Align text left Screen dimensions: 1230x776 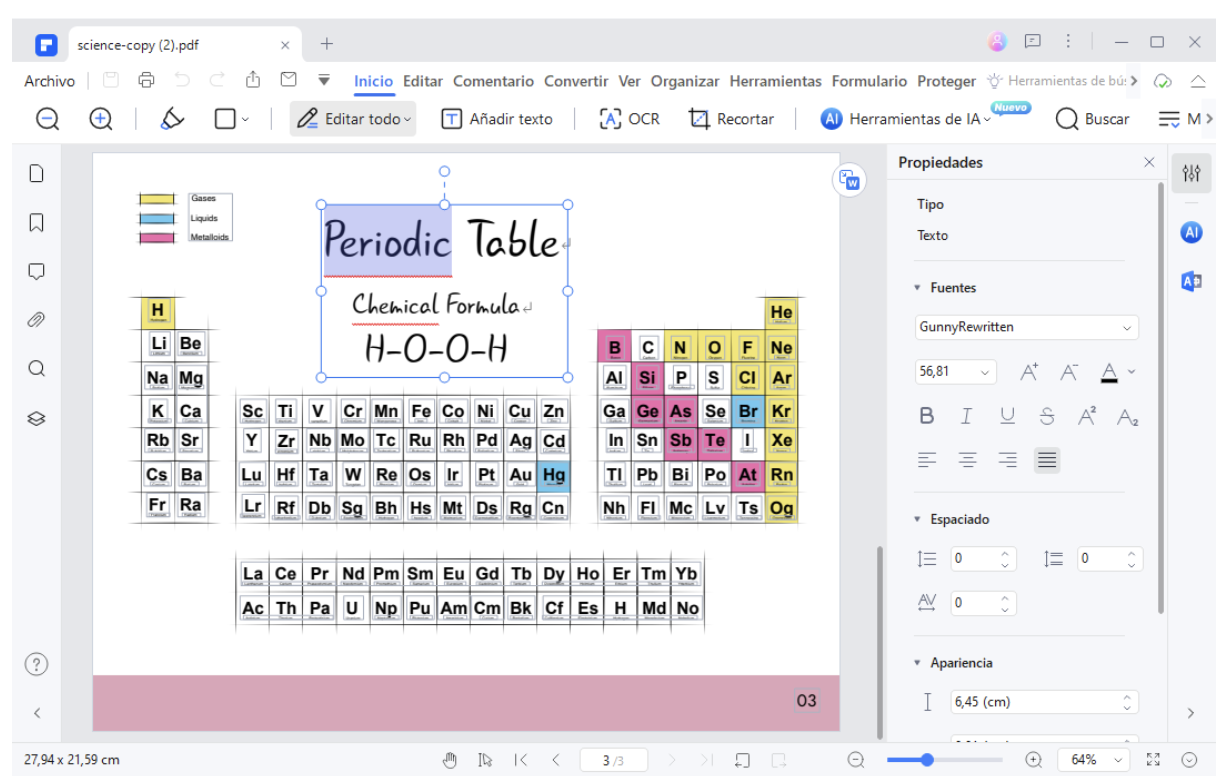pos(927,460)
